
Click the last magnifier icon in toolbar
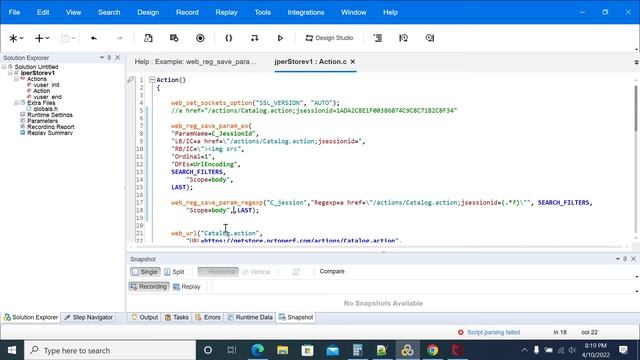point(429,38)
